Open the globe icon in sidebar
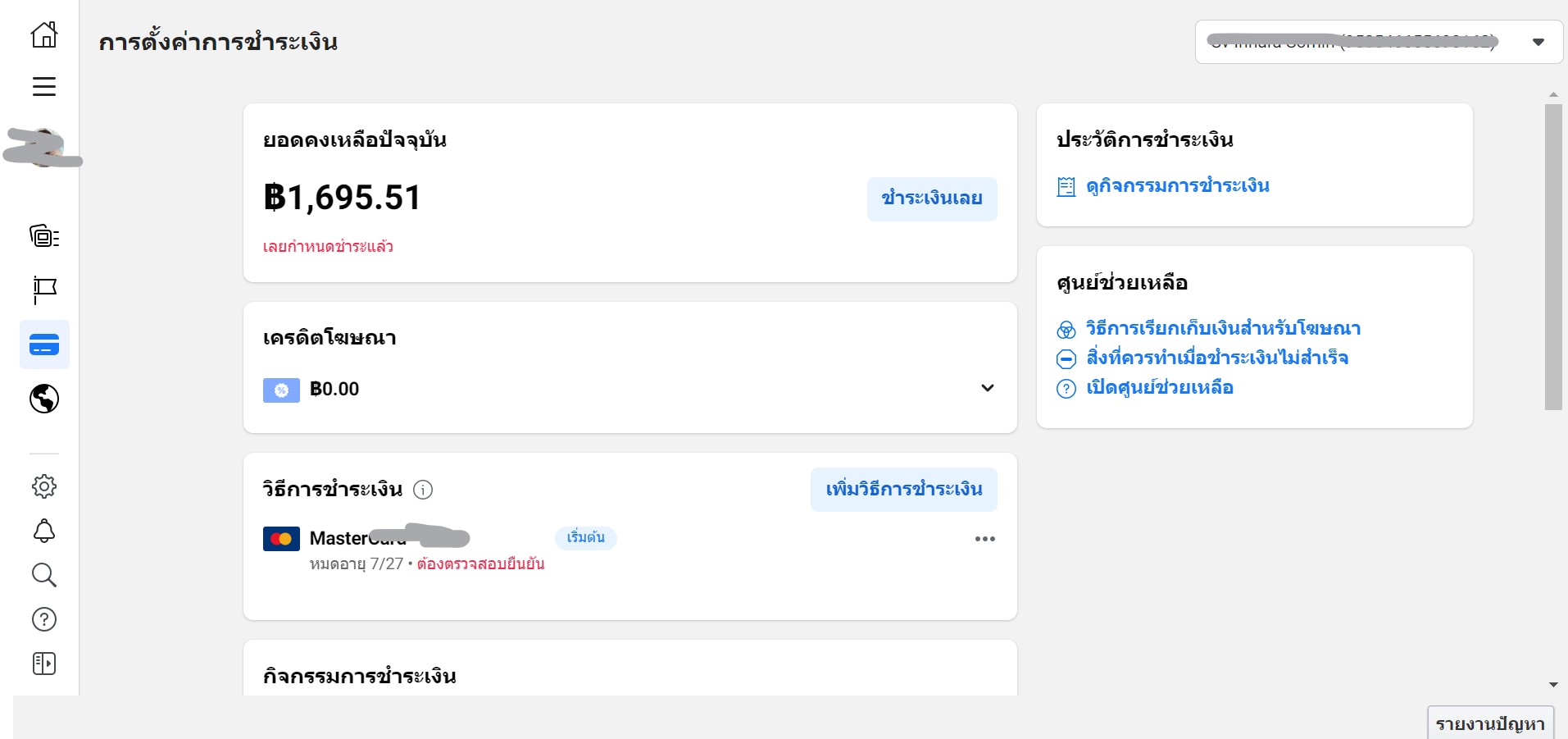 (x=44, y=399)
